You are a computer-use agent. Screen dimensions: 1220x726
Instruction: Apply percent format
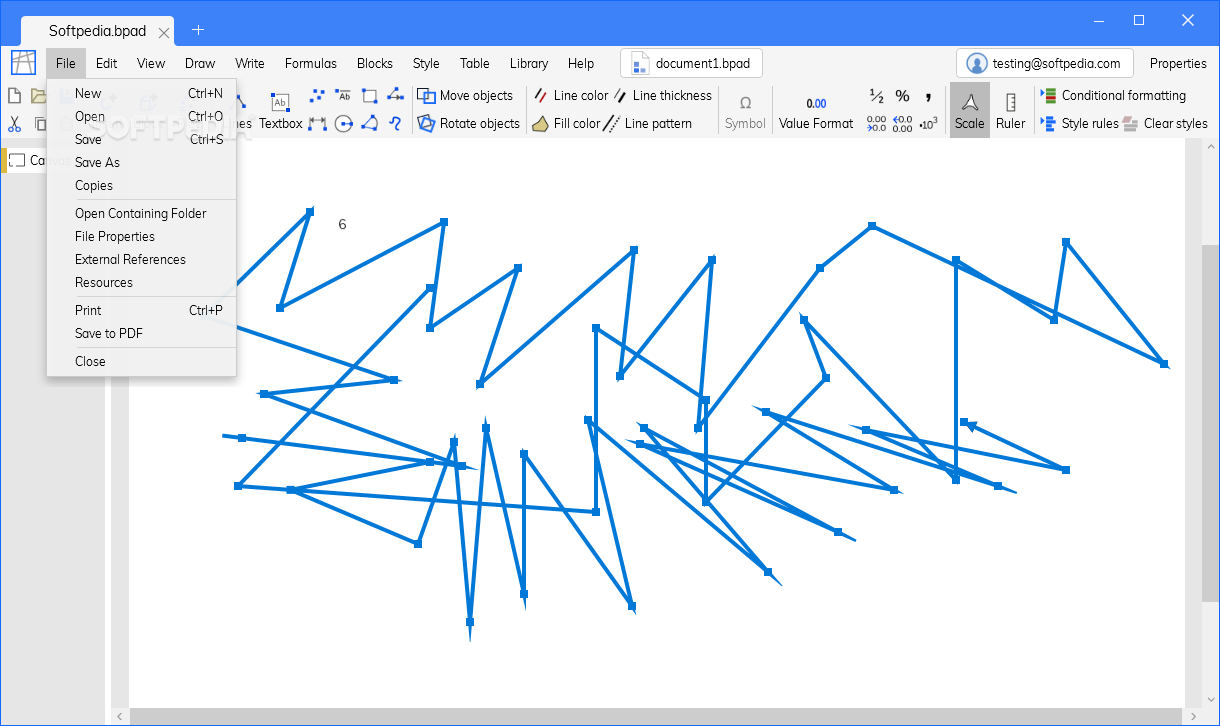point(902,96)
